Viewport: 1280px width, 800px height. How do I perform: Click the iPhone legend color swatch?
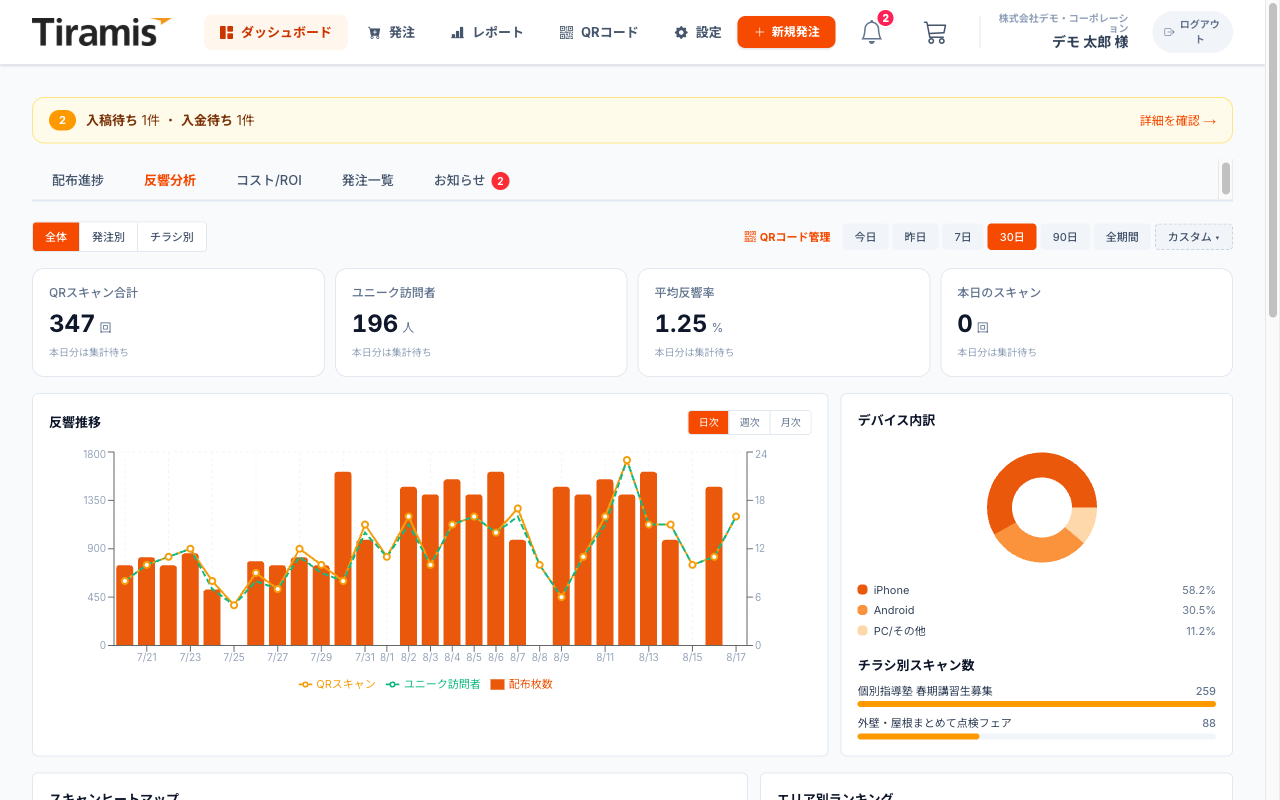(x=863, y=590)
